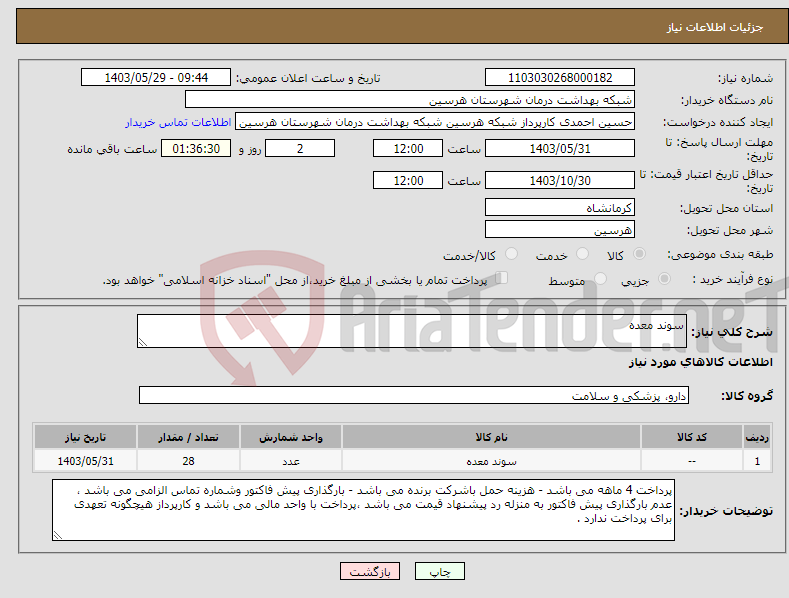This screenshot has height=598, width=789.
Task: Click the ساعت باقی مانده label
Action: pos(112,150)
